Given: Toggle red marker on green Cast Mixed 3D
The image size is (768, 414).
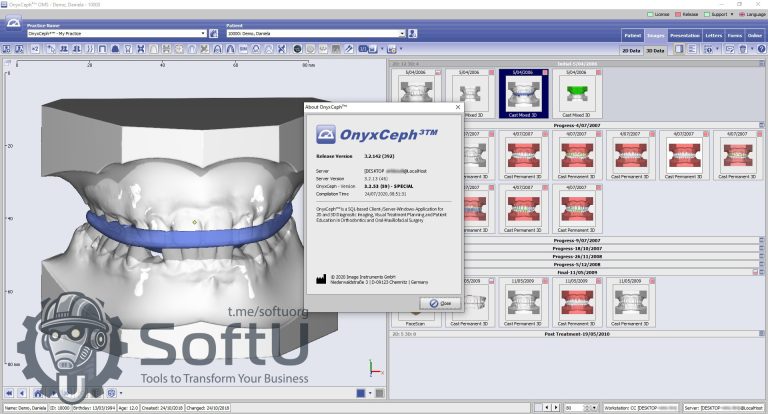Looking at the screenshot, I should click(599, 72).
